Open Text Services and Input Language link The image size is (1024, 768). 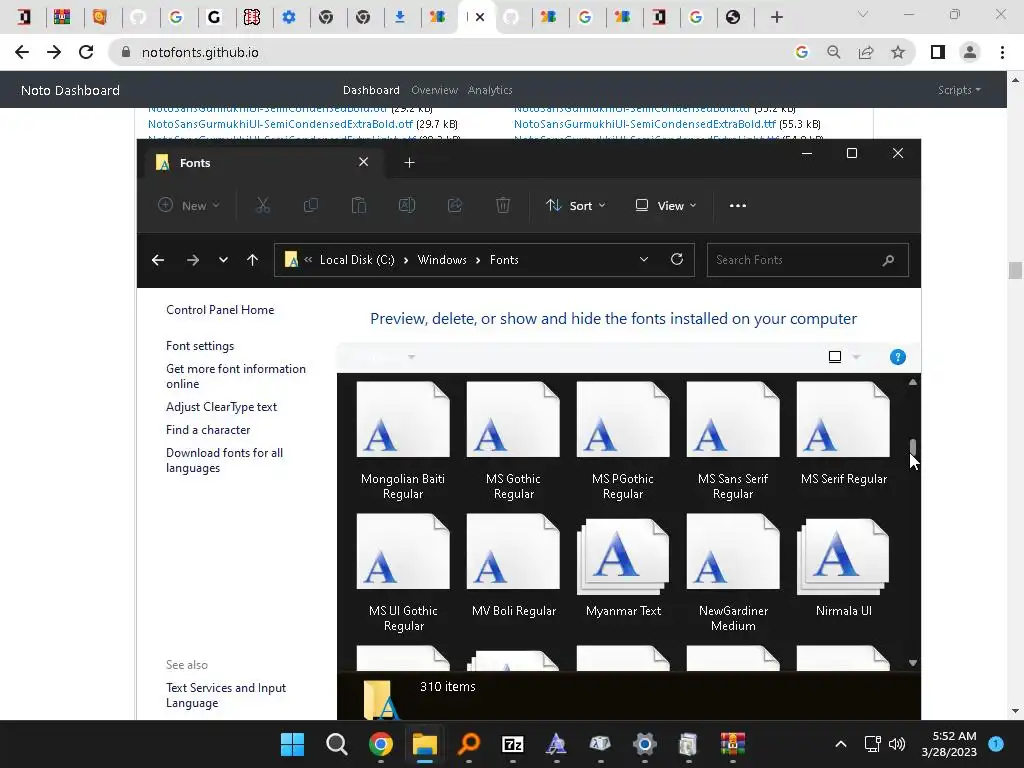(226, 696)
